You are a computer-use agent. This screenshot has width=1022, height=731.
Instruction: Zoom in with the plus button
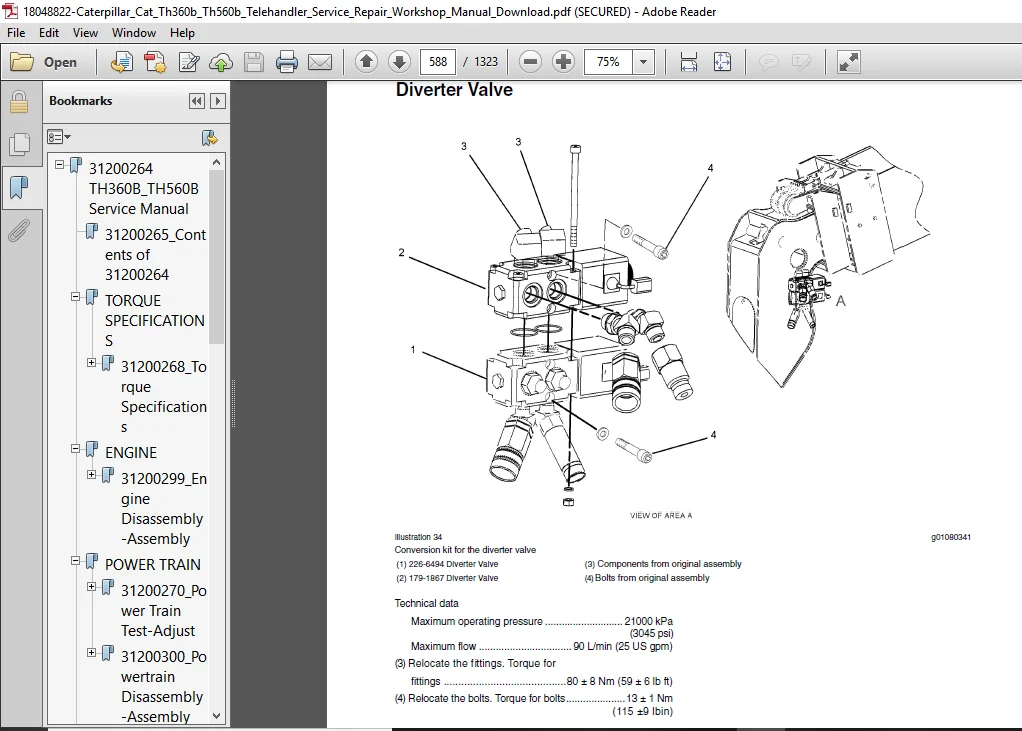[563, 62]
